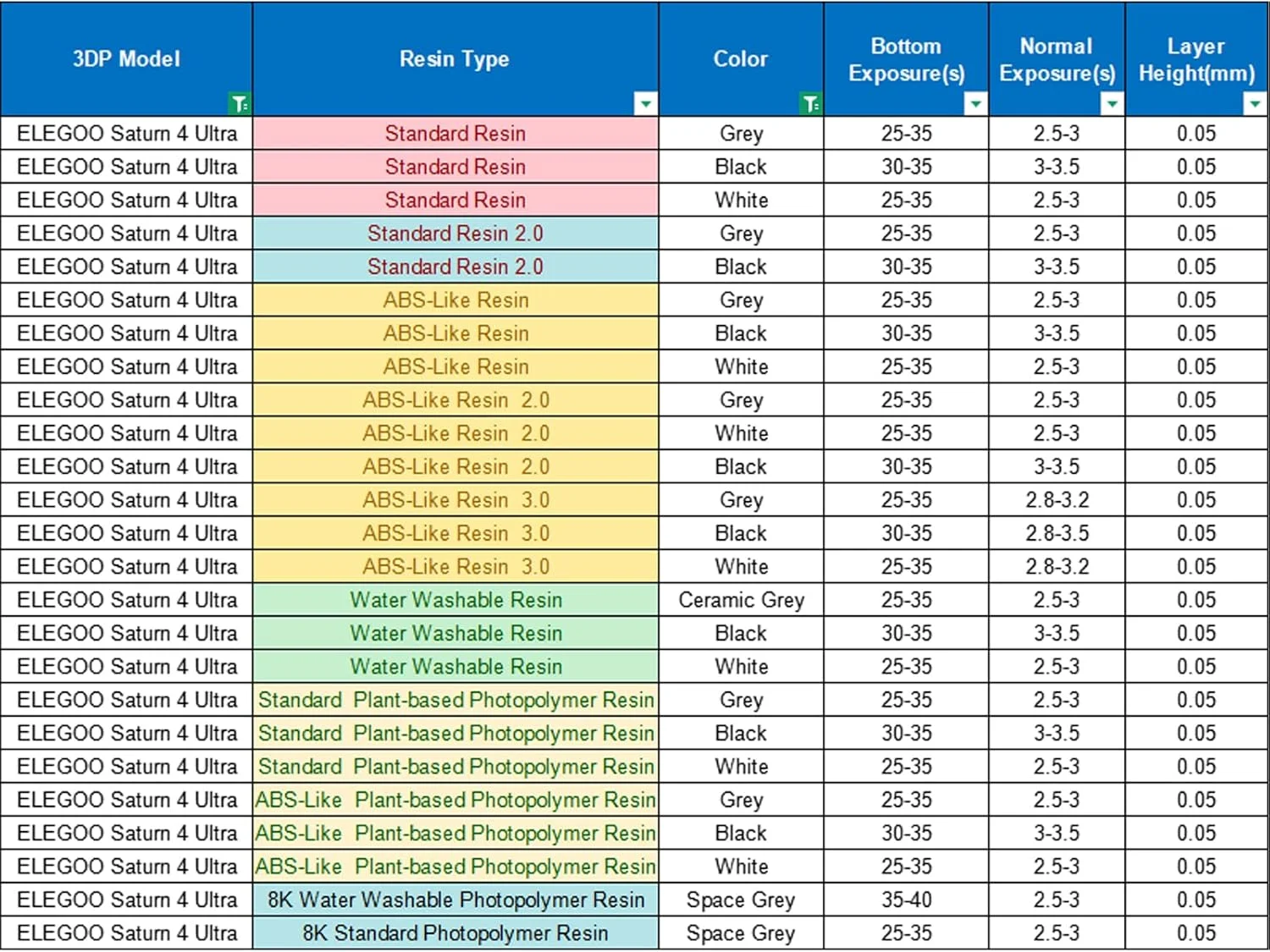
Task: Select ABS-Like Plant-based Photopolymer Resin in Grey row
Action: [456, 800]
